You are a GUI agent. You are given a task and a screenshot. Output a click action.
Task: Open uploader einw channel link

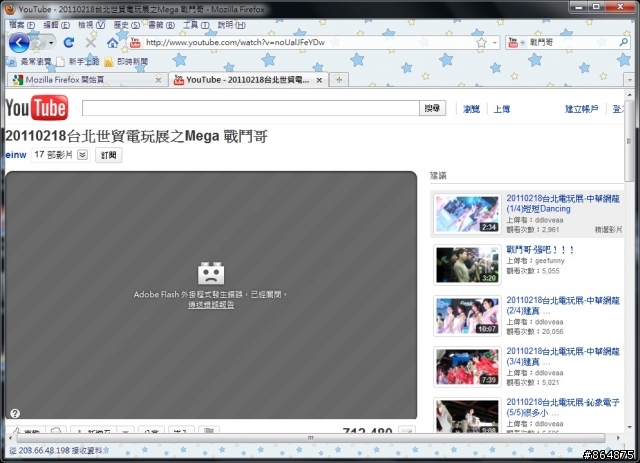tap(16, 155)
